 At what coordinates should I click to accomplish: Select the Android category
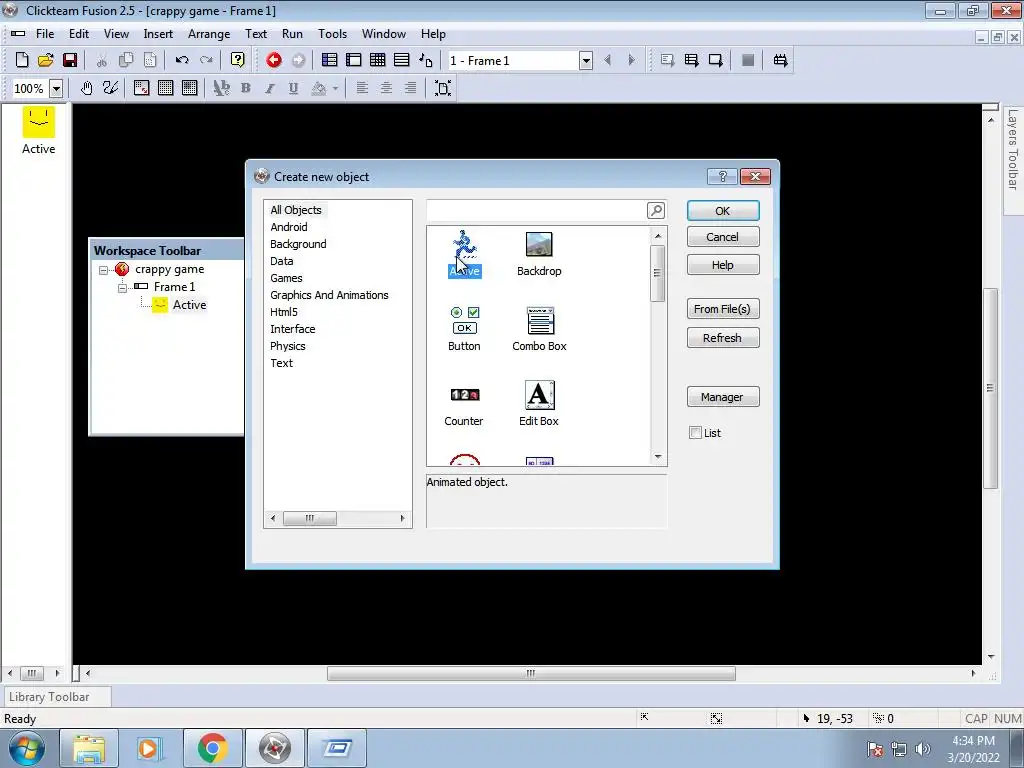click(289, 227)
